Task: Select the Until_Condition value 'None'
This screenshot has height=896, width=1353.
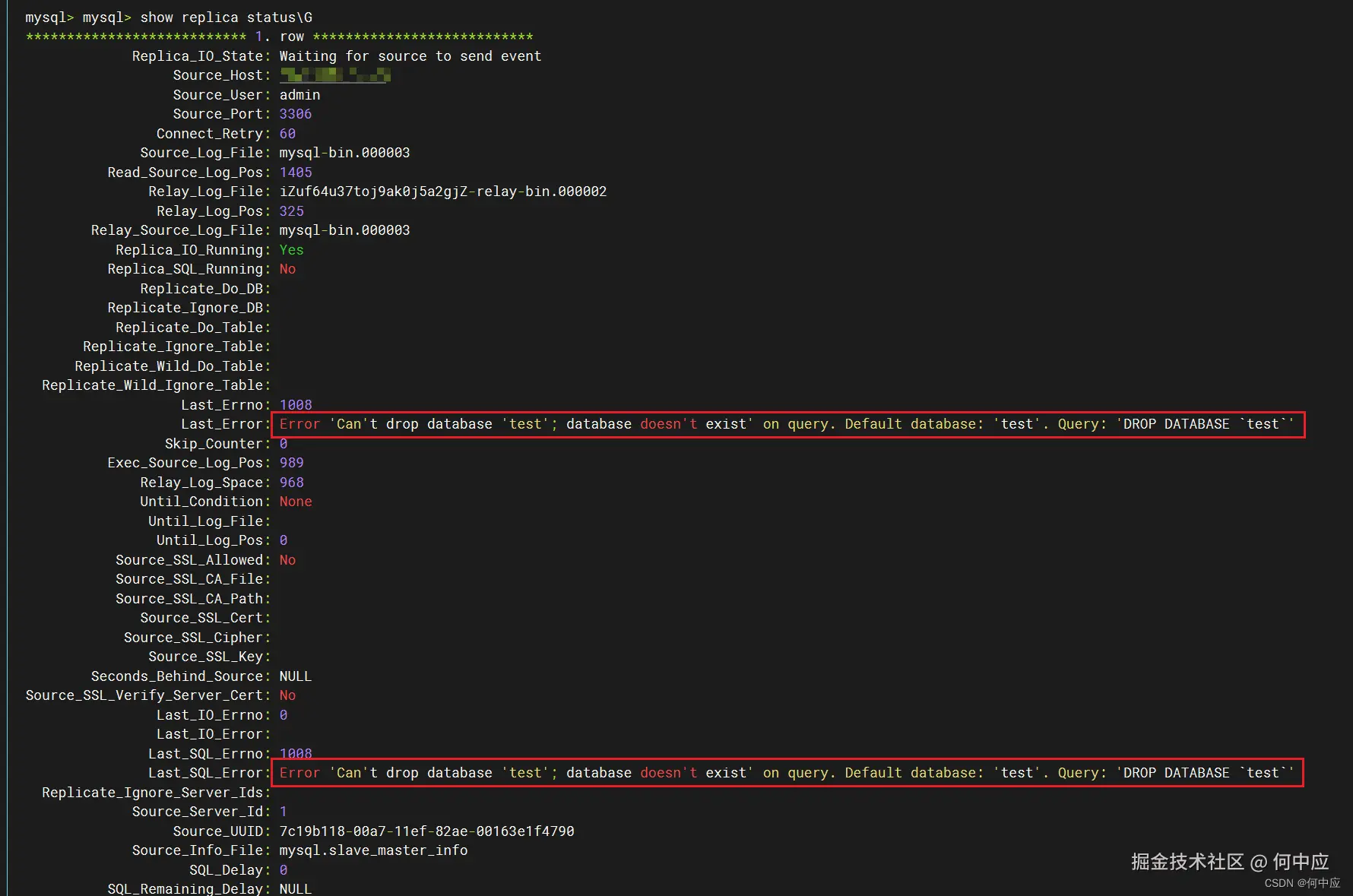Action: (296, 502)
